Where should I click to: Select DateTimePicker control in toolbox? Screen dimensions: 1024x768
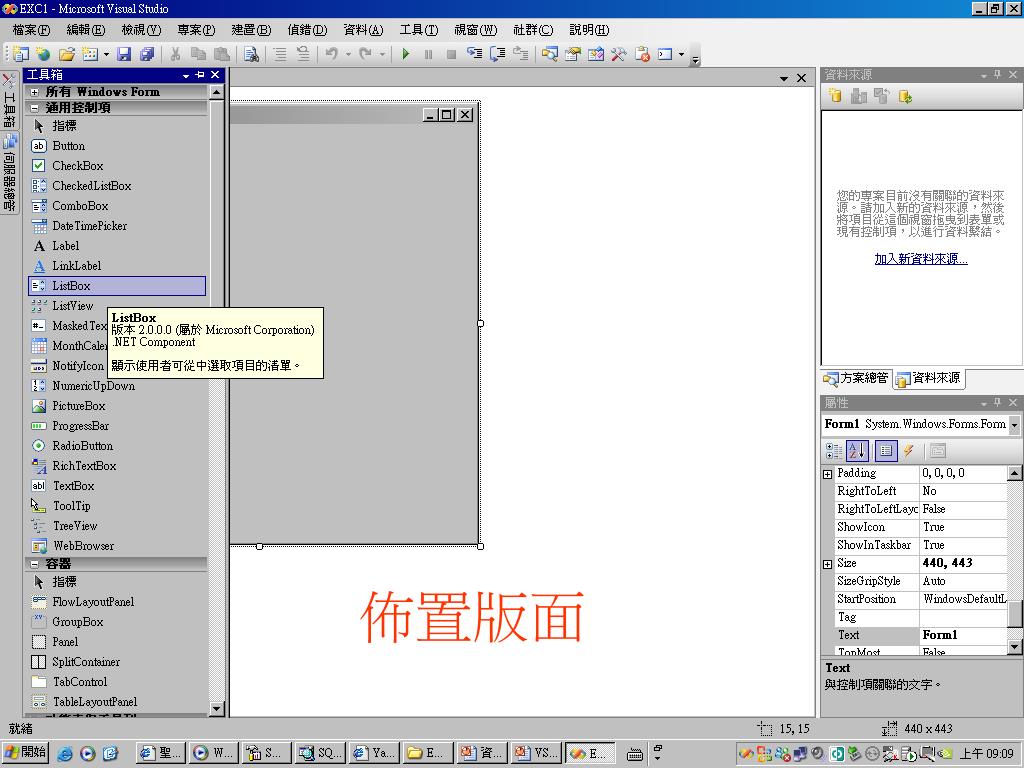(118, 226)
